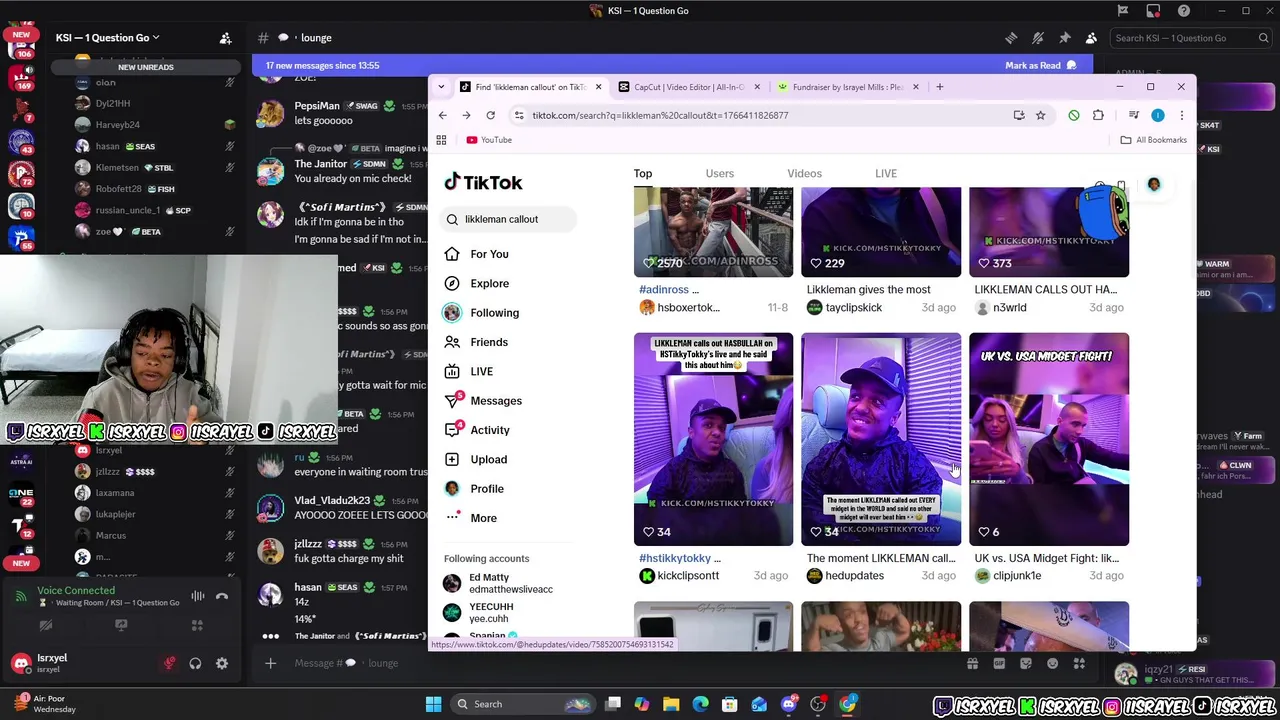The width and height of the screenshot is (1280, 720).
Task: Switch to the Users results tab
Action: pos(720,173)
